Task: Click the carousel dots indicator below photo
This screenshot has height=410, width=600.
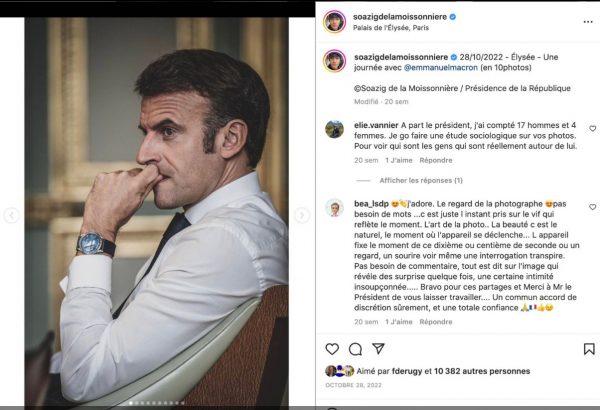Action: [x=157, y=403]
